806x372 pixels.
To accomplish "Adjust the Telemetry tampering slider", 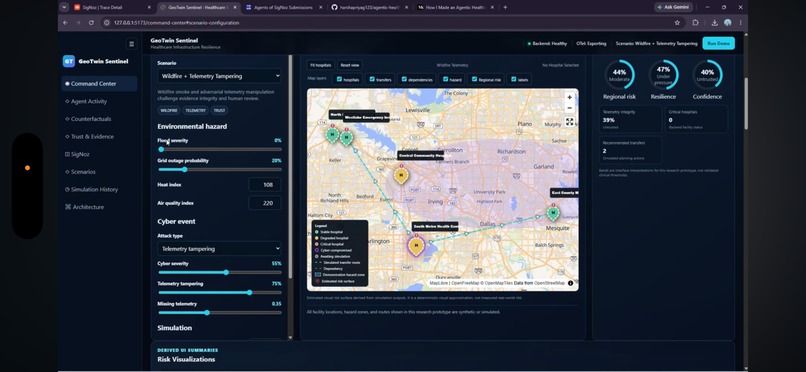I will 219,292.
